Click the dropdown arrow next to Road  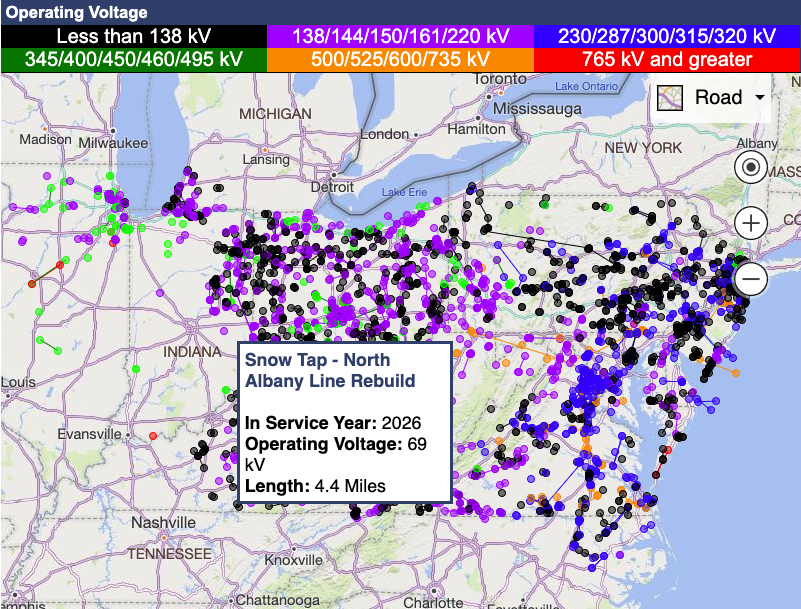[760, 97]
